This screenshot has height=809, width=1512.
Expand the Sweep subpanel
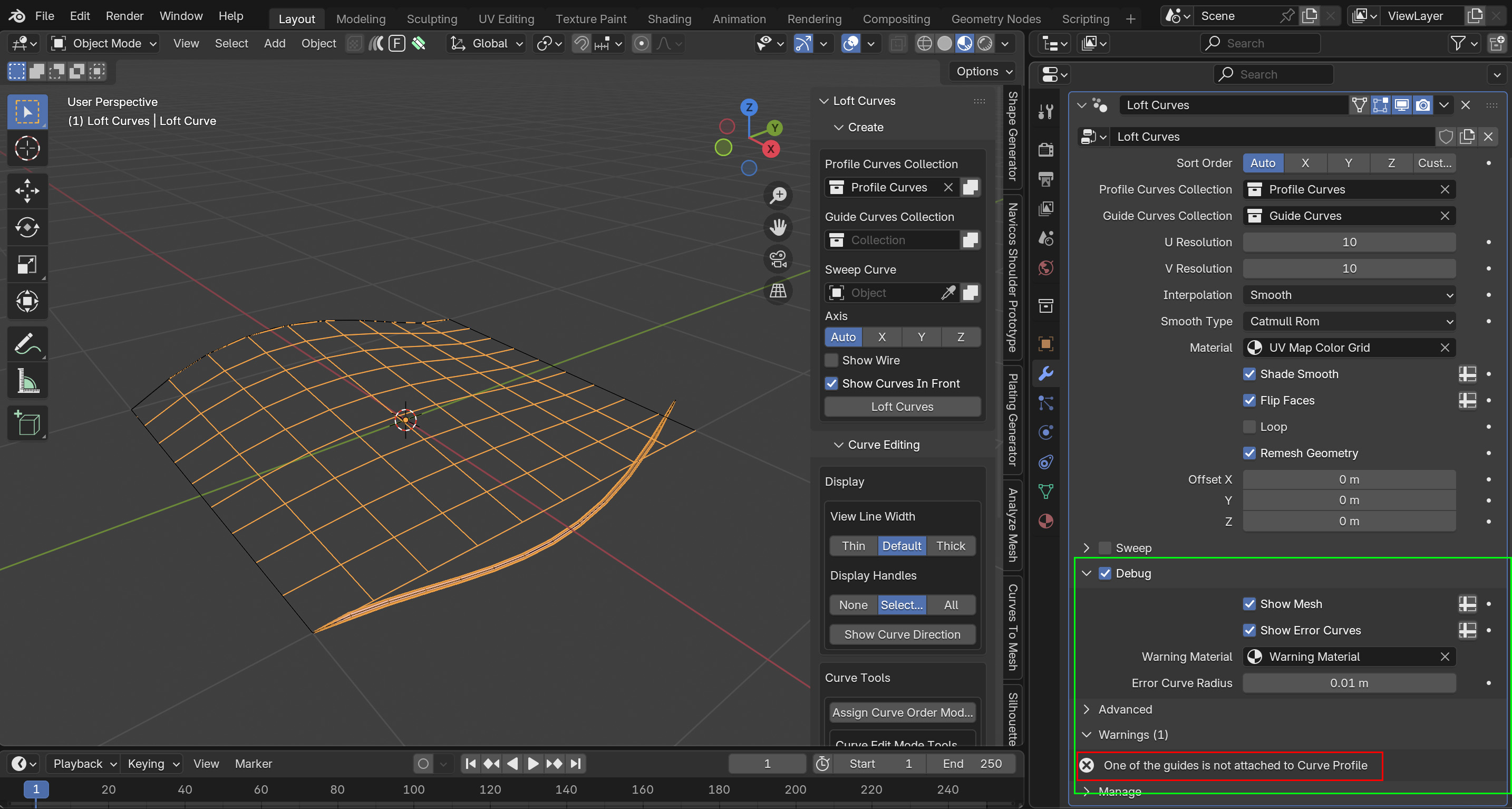click(1087, 548)
